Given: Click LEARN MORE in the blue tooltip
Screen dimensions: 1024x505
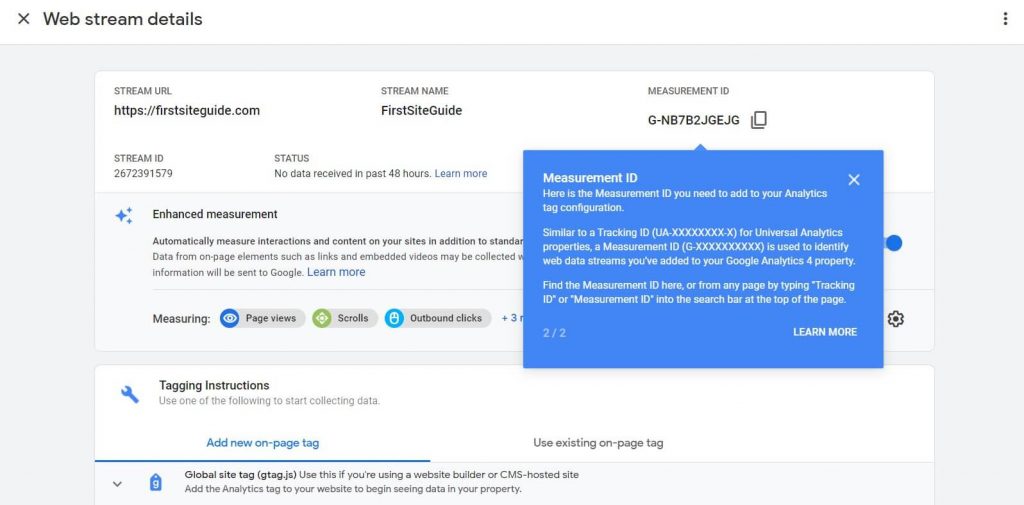Looking at the screenshot, I should coord(824,332).
